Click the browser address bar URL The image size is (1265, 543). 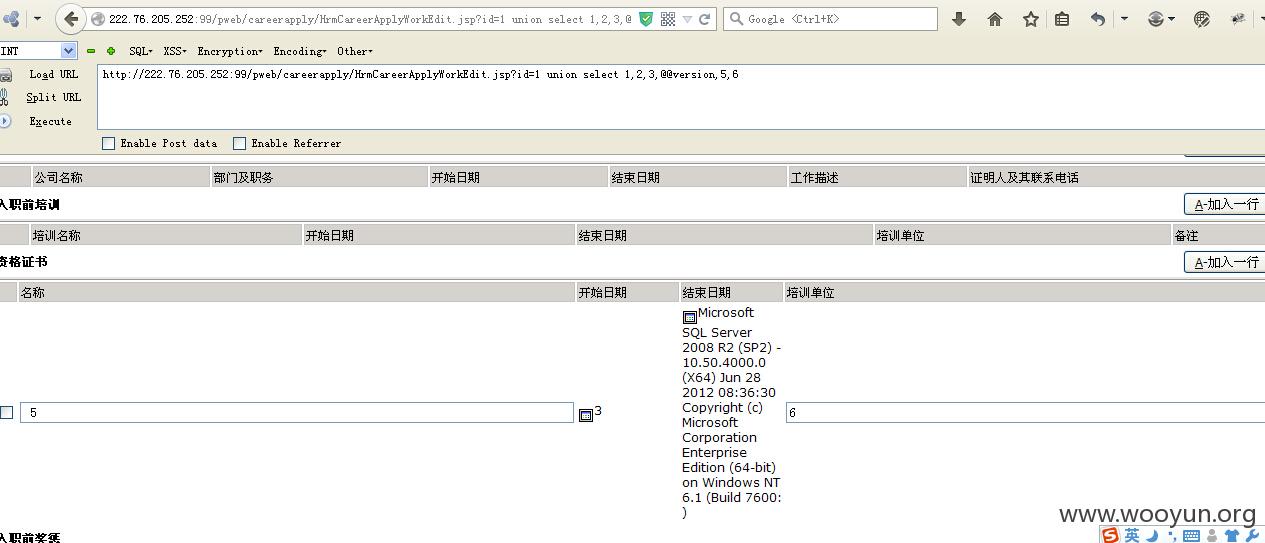point(370,19)
